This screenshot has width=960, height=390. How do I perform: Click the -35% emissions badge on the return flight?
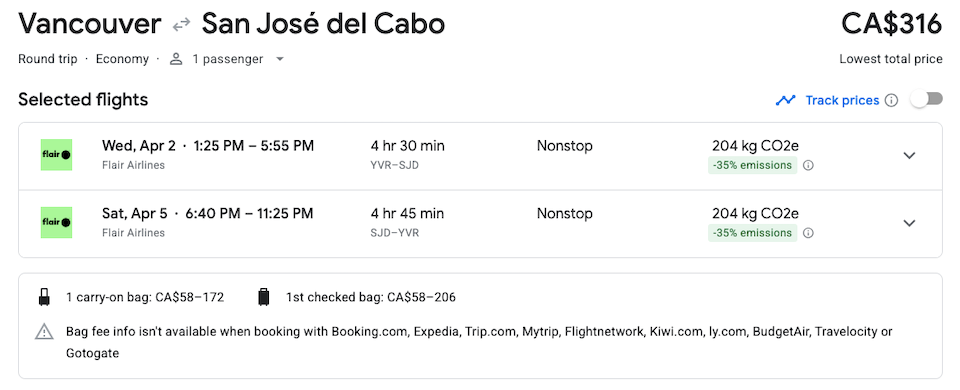click(752, 233)
